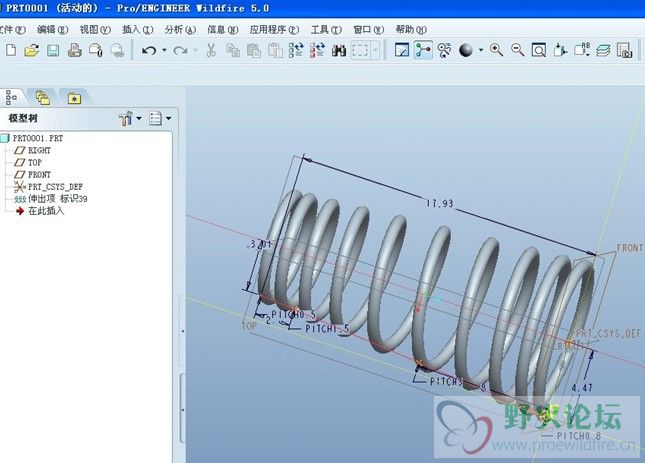This screenshot has height=463, width=645.
Task: Click the Refit to screen icon
Action: [539, 51]
